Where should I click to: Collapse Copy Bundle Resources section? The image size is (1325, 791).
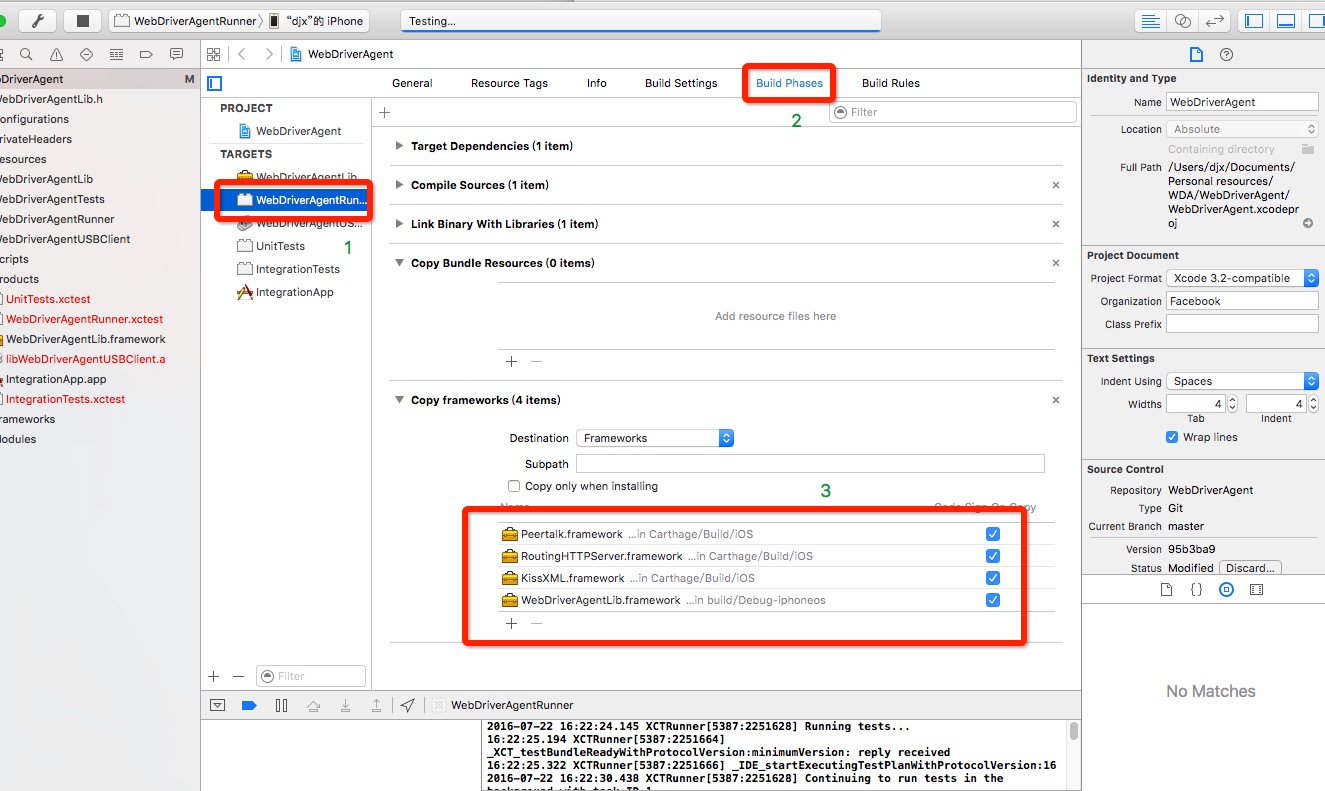coord(400,263)
